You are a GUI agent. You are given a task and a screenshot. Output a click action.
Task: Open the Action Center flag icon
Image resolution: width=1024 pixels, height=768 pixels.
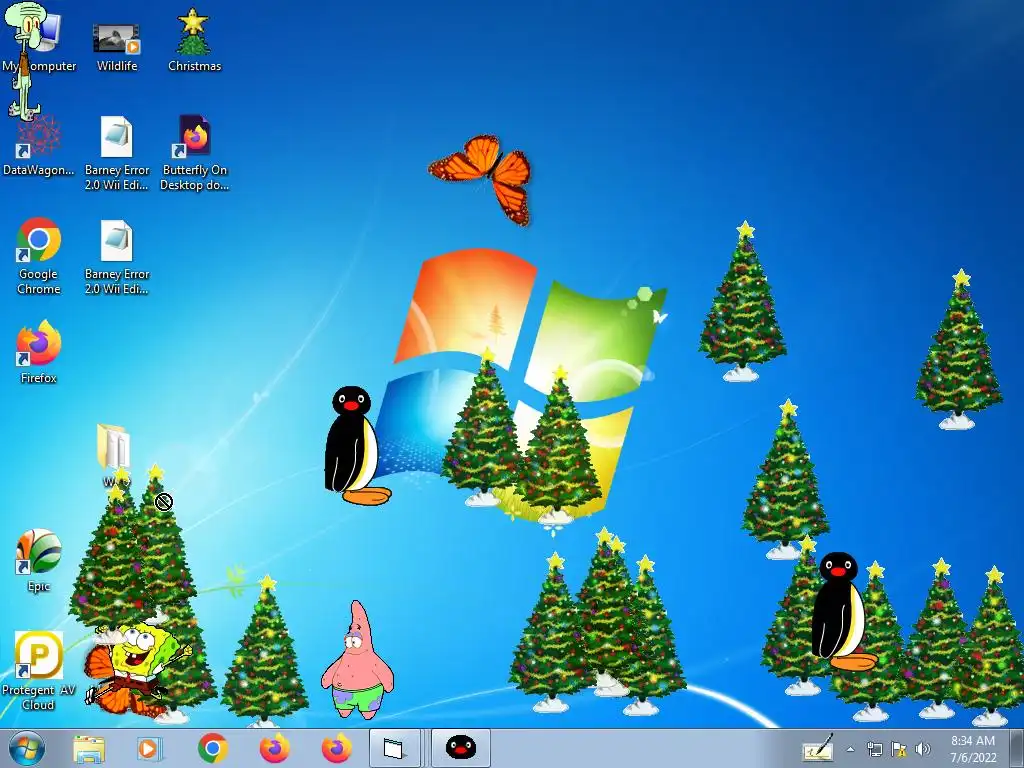pos(899,749)
